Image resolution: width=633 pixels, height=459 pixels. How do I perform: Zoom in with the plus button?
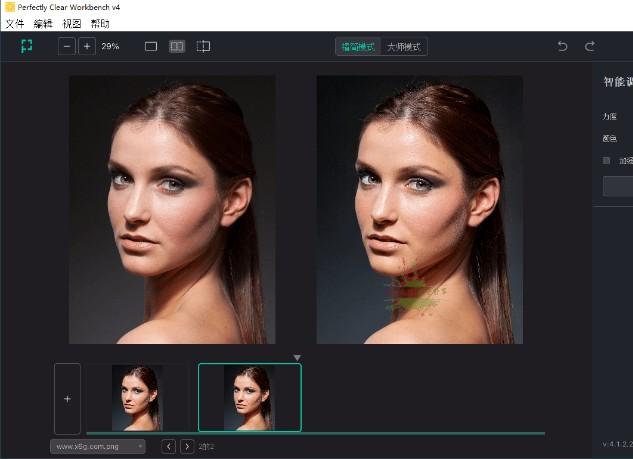[x=87, y=46]
